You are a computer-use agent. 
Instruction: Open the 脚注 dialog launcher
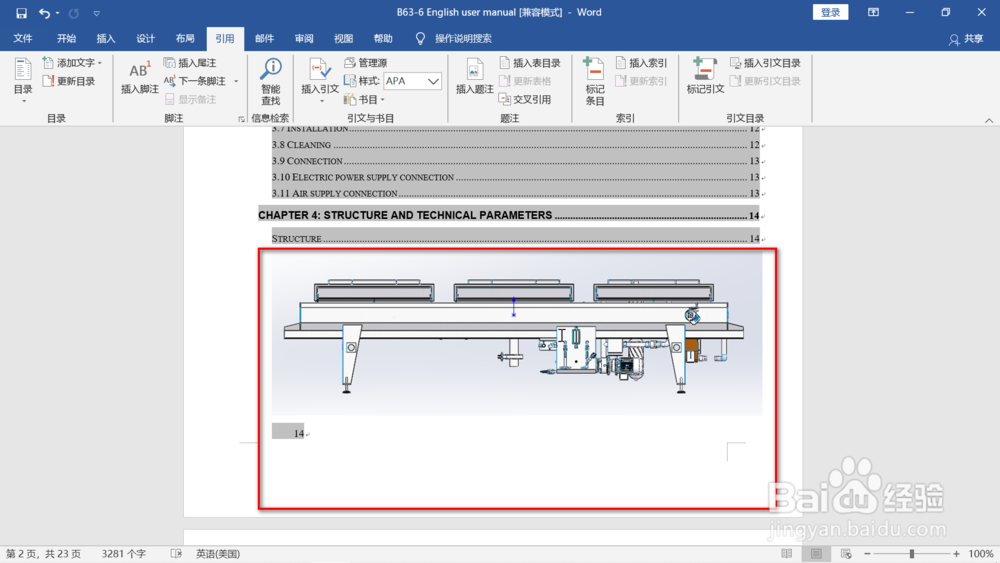coord(241,119)
